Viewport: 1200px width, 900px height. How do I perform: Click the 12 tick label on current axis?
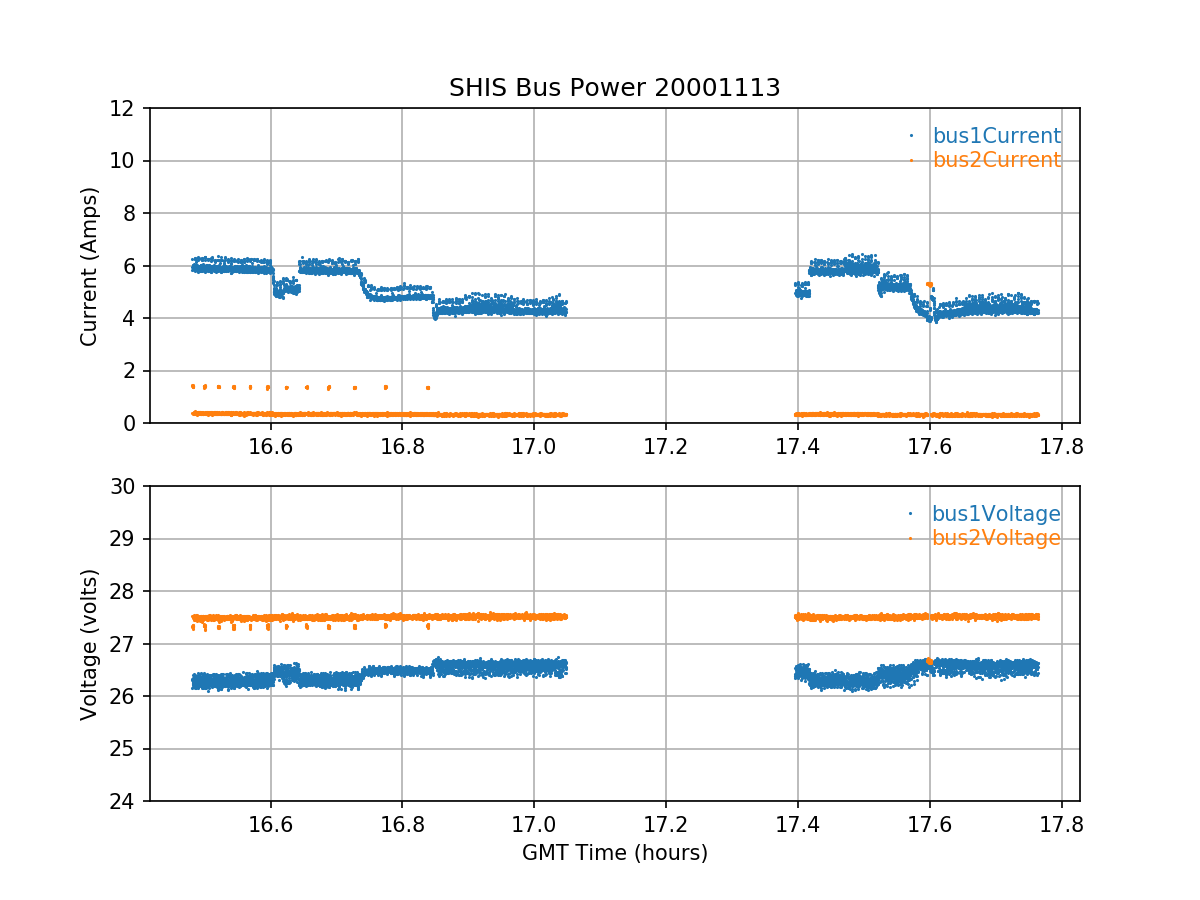click(126, 108)
